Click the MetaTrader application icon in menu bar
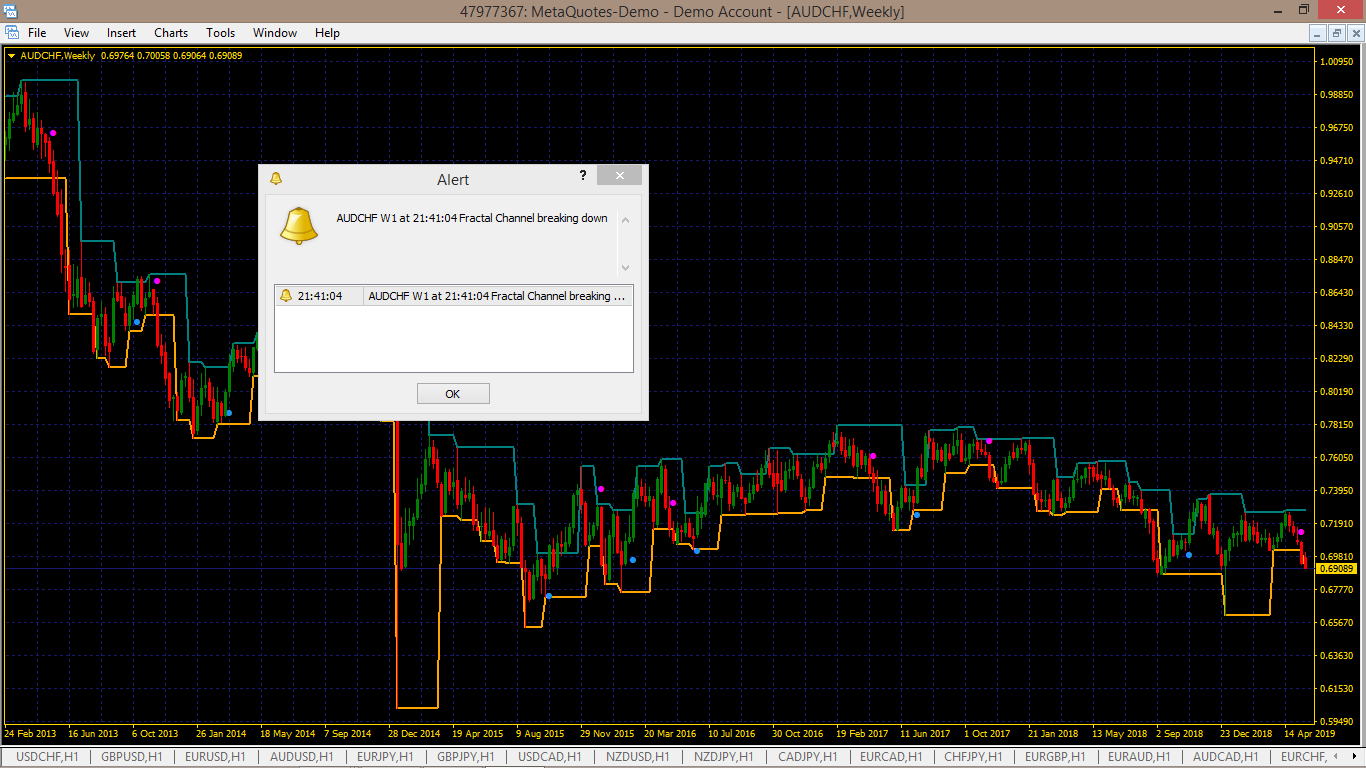 12,33
